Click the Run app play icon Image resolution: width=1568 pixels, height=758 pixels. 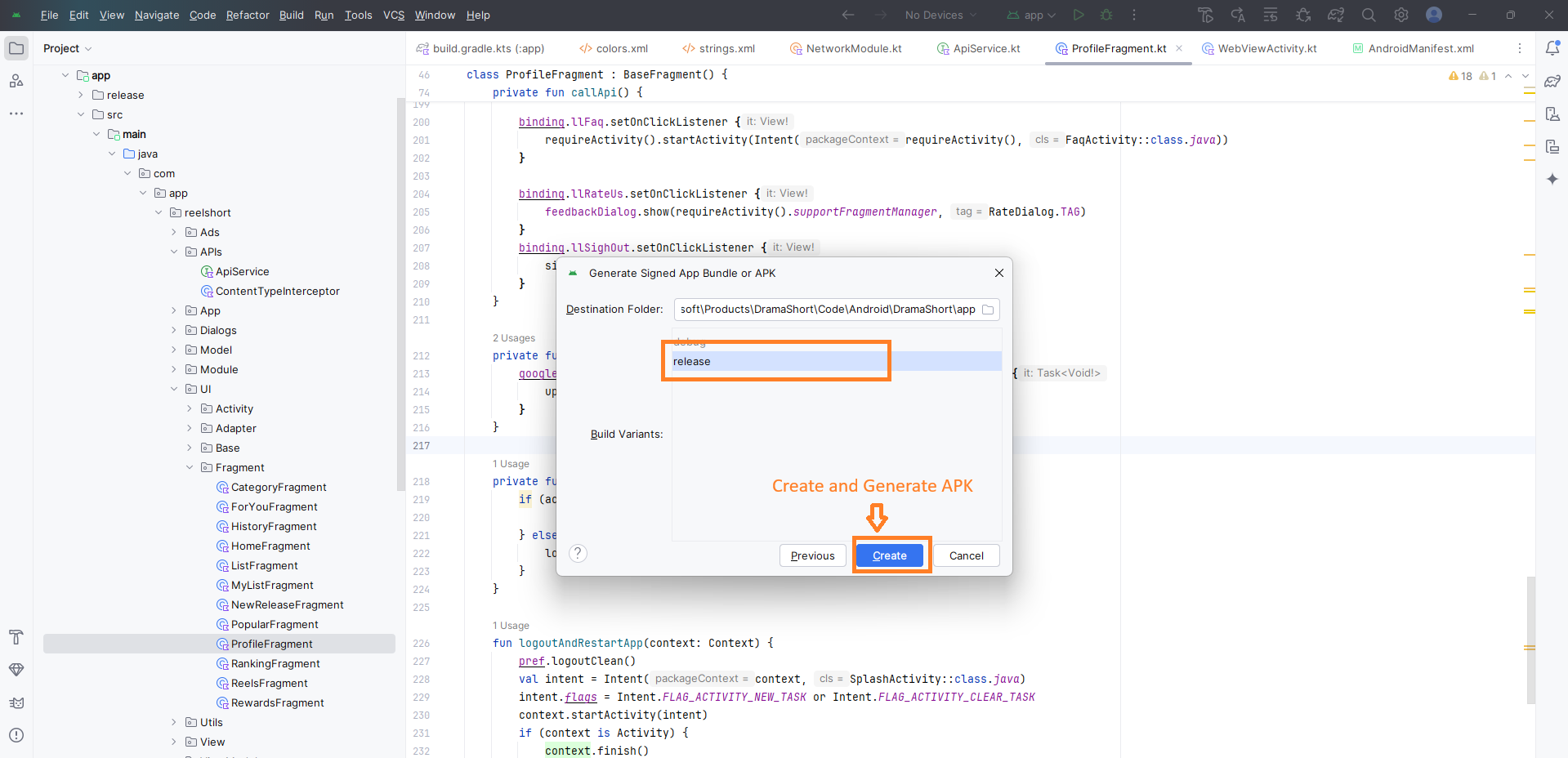coord(1079,15)
